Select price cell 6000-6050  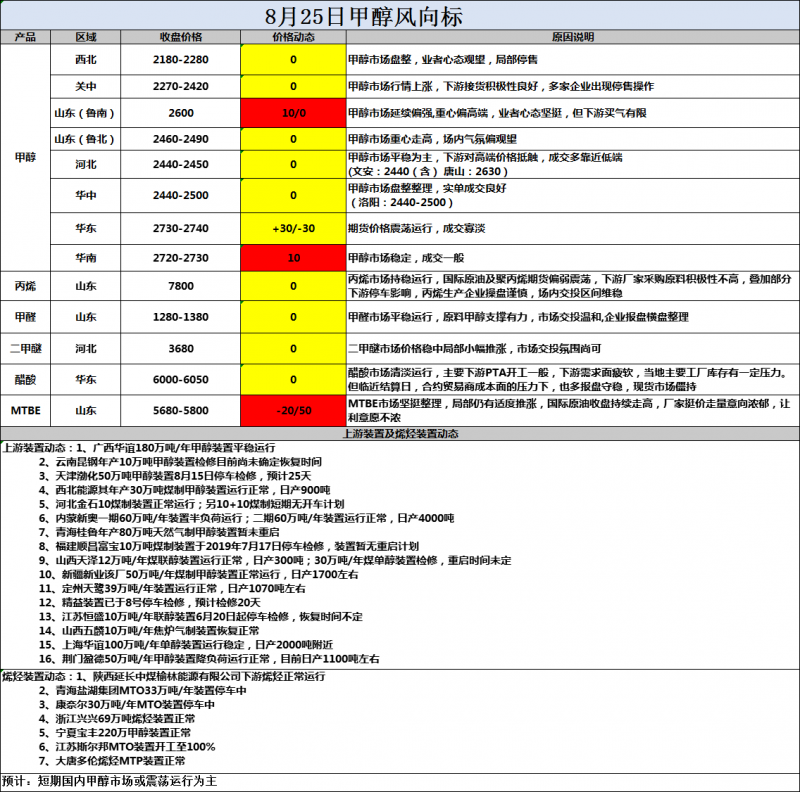(x=181, y=379)
